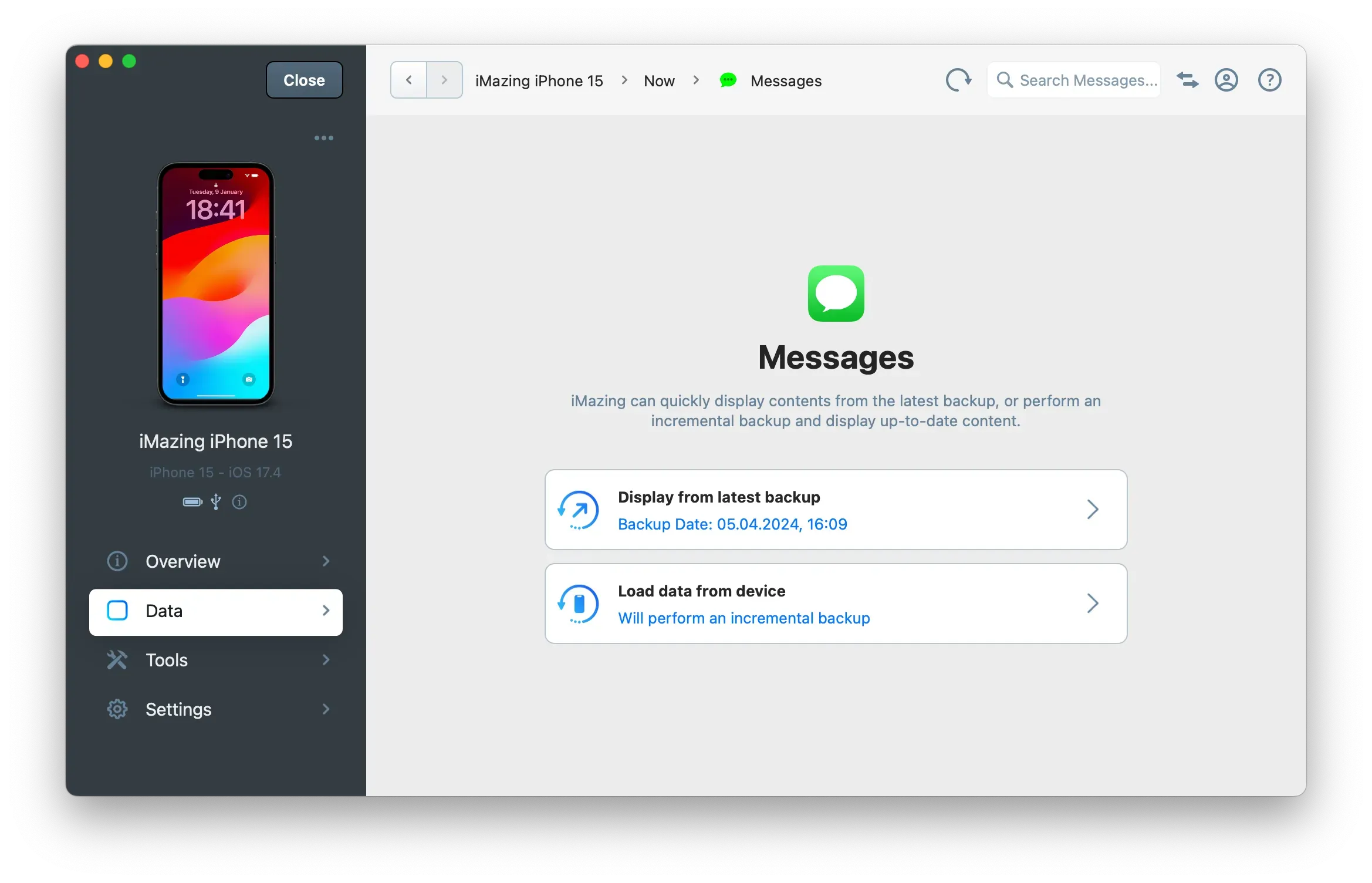Click the Messages app icon above the title
This screenshot has width=1372, height=883.
pos(836,294)
